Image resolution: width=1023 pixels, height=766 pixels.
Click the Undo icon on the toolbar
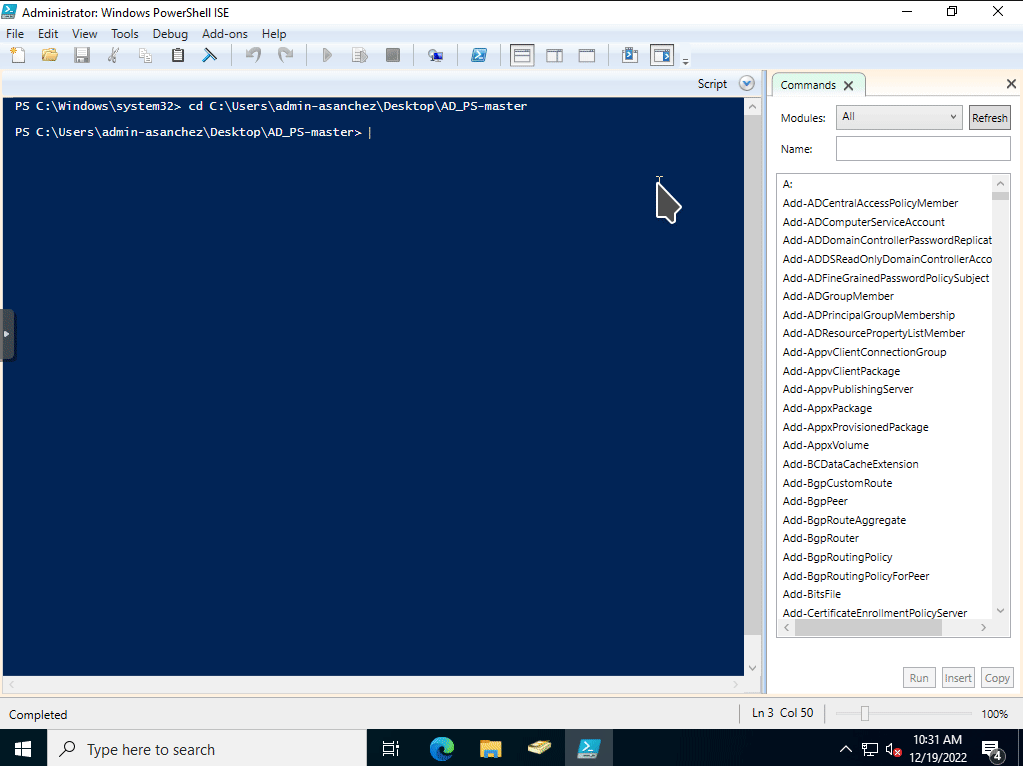point(254,55)
